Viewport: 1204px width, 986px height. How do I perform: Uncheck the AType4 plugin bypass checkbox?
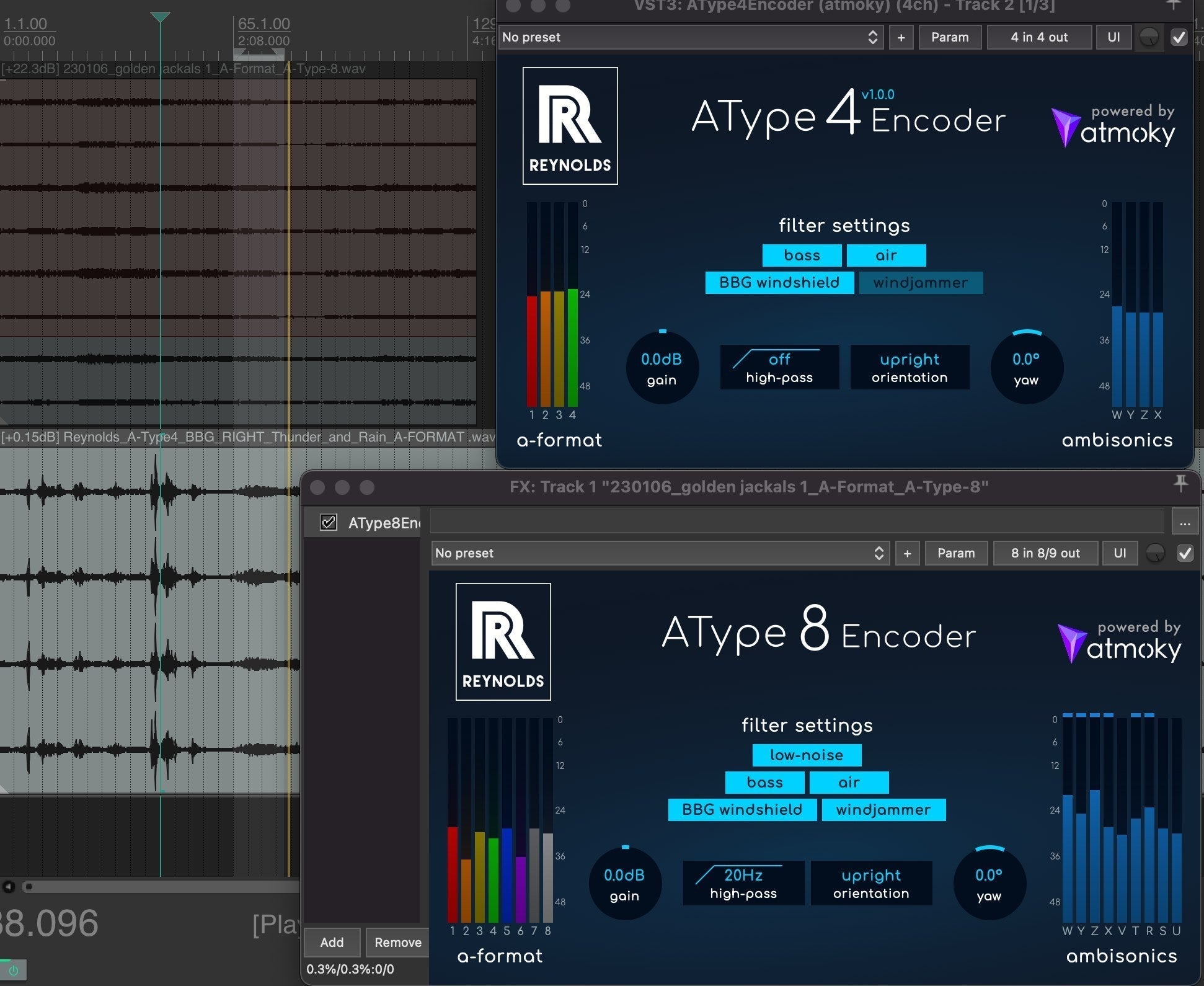tap(1179, 37)
